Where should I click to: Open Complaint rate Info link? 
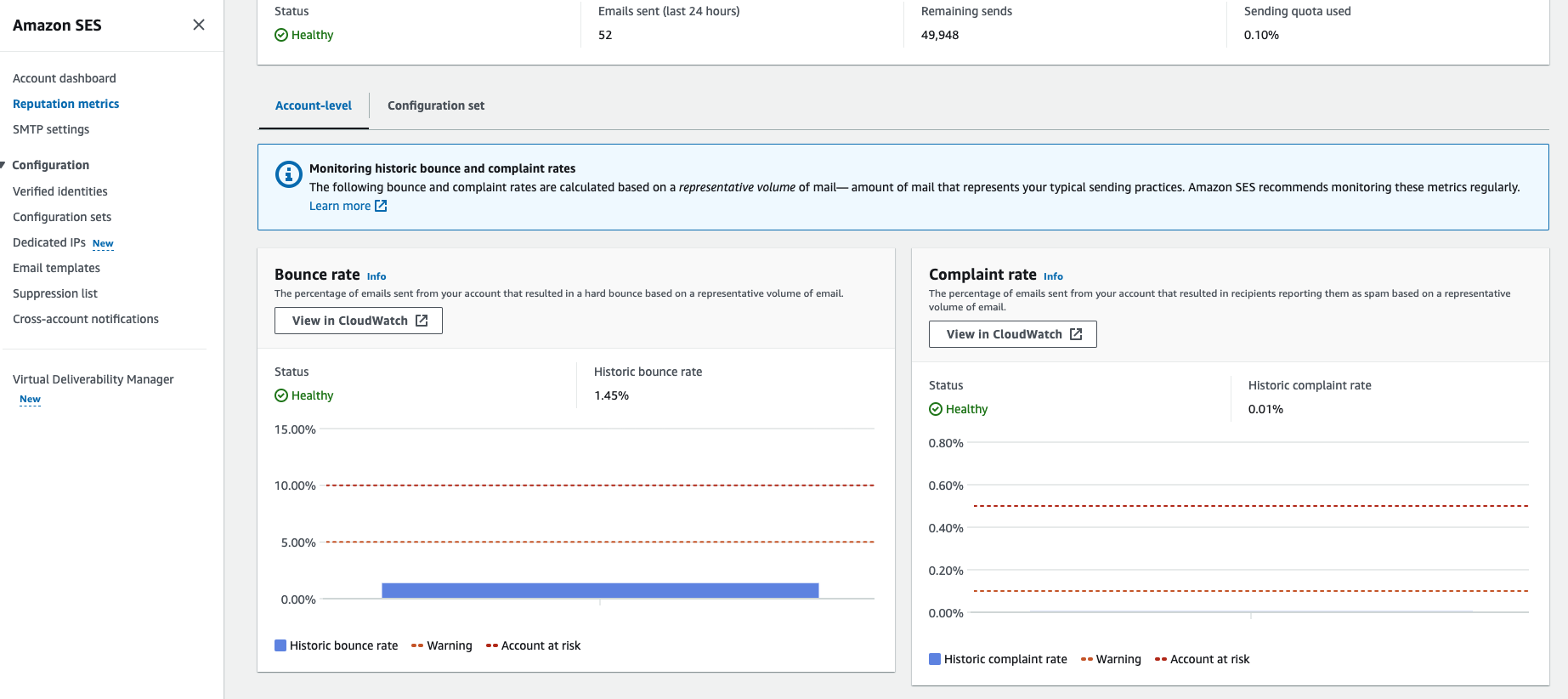click(1053, 276)
